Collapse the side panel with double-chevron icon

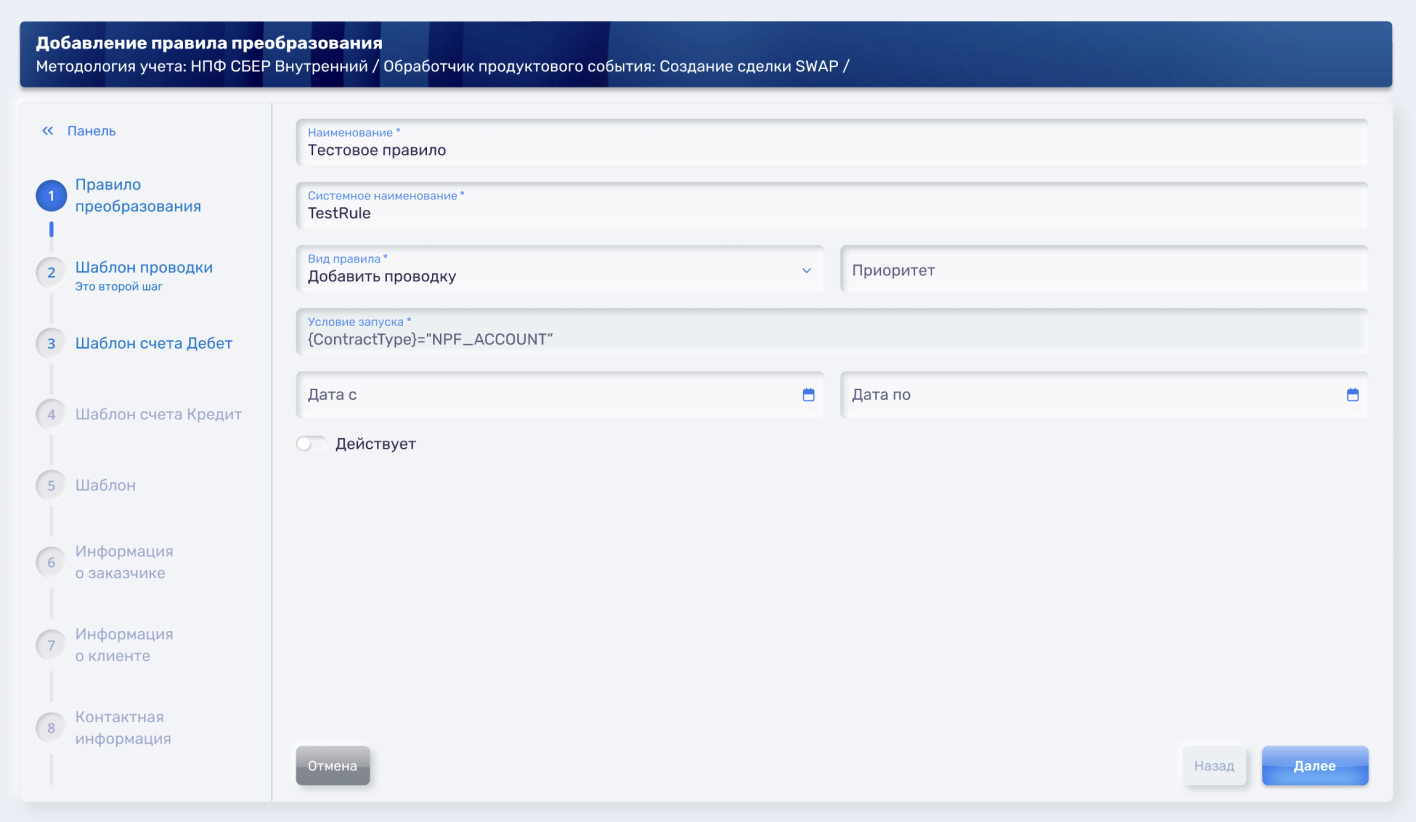click(x=47, y=131)
